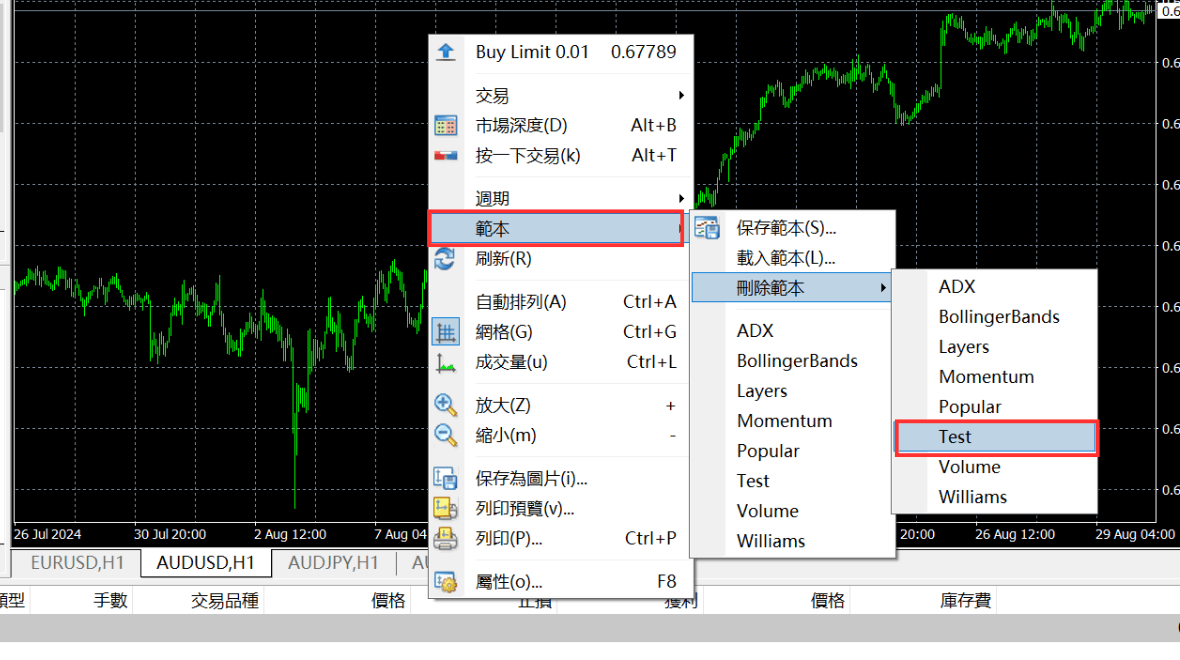Viewport: 1180px width, 660px height.
Task: Click the refresh (刷新) icon
Action: coord(445,258)
